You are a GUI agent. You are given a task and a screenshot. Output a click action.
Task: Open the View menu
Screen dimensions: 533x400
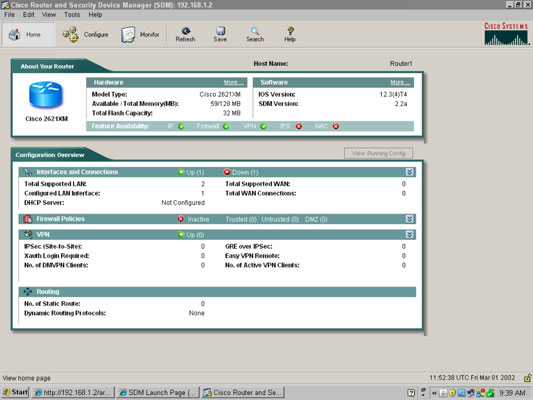49,15
